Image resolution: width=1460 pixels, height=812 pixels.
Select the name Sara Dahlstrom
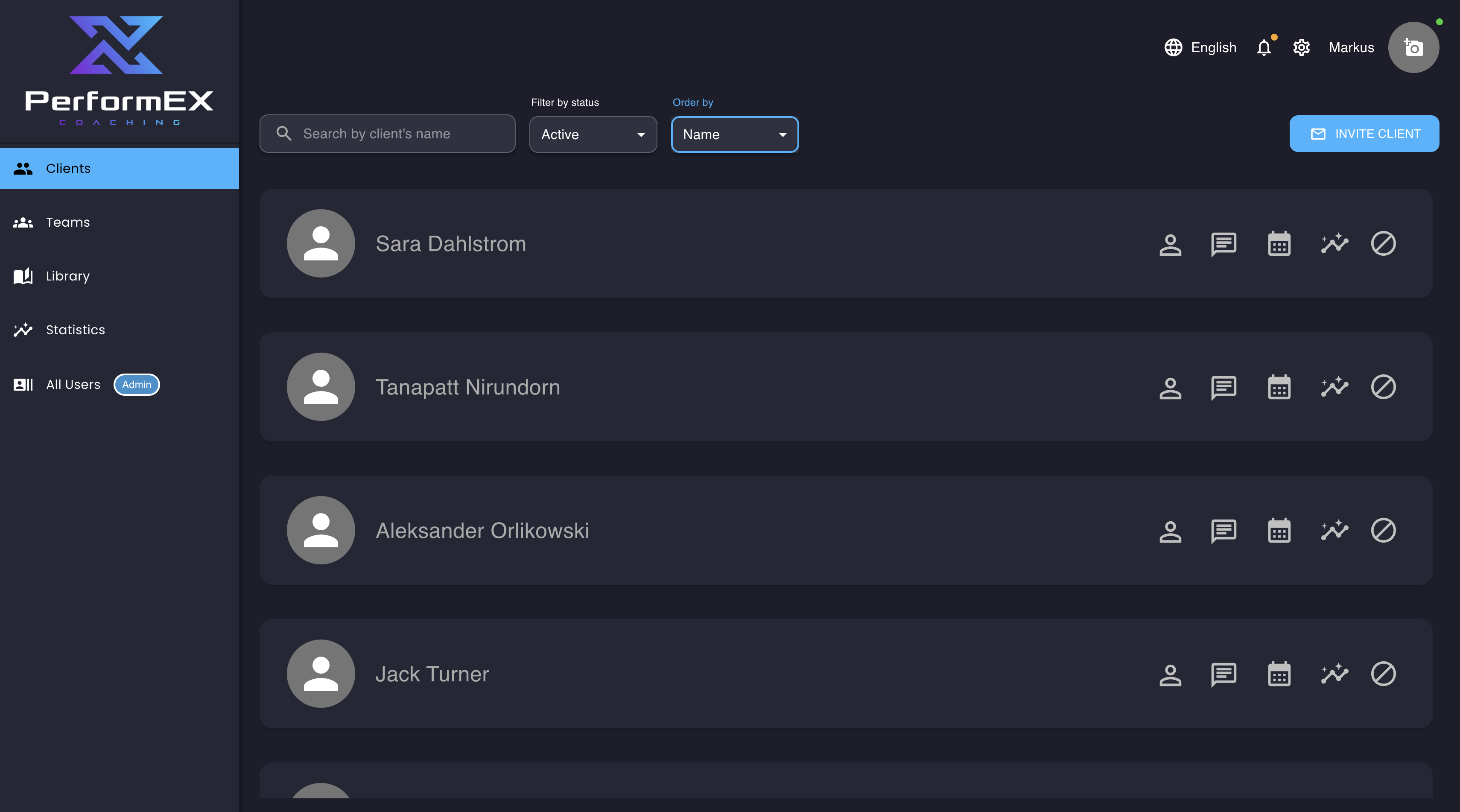pyautogui.click(x=450, y=244)
